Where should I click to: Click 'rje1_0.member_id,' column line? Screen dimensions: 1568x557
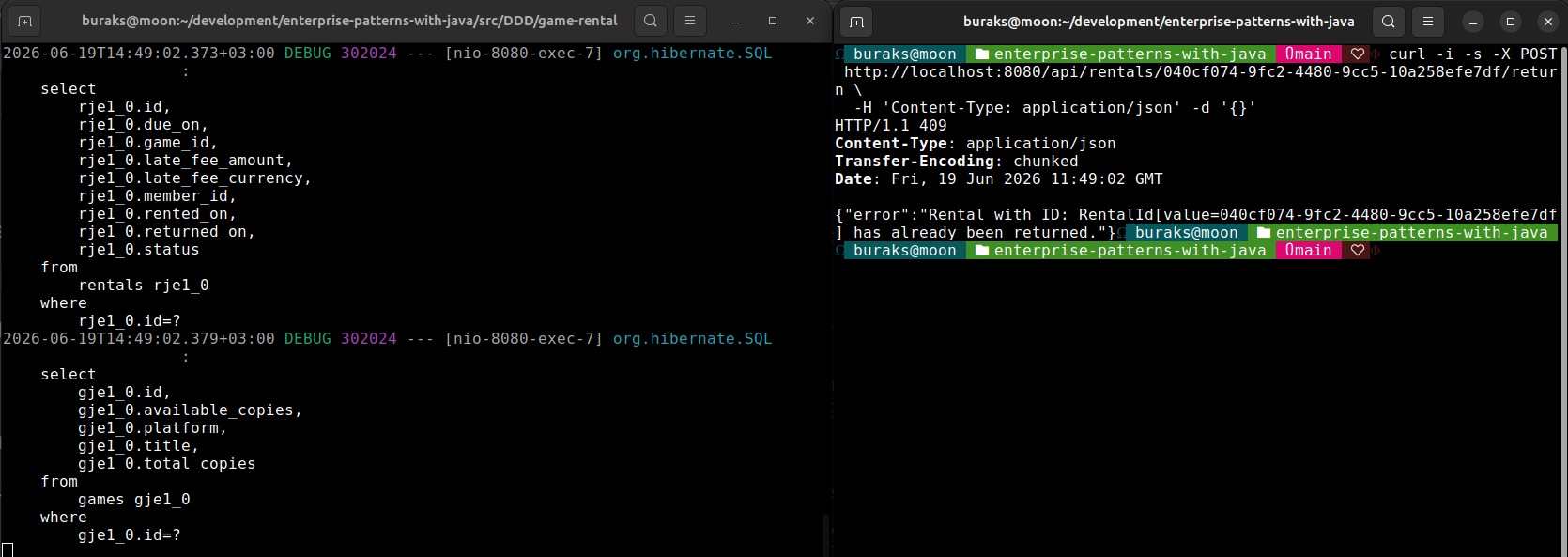[158, 195]
